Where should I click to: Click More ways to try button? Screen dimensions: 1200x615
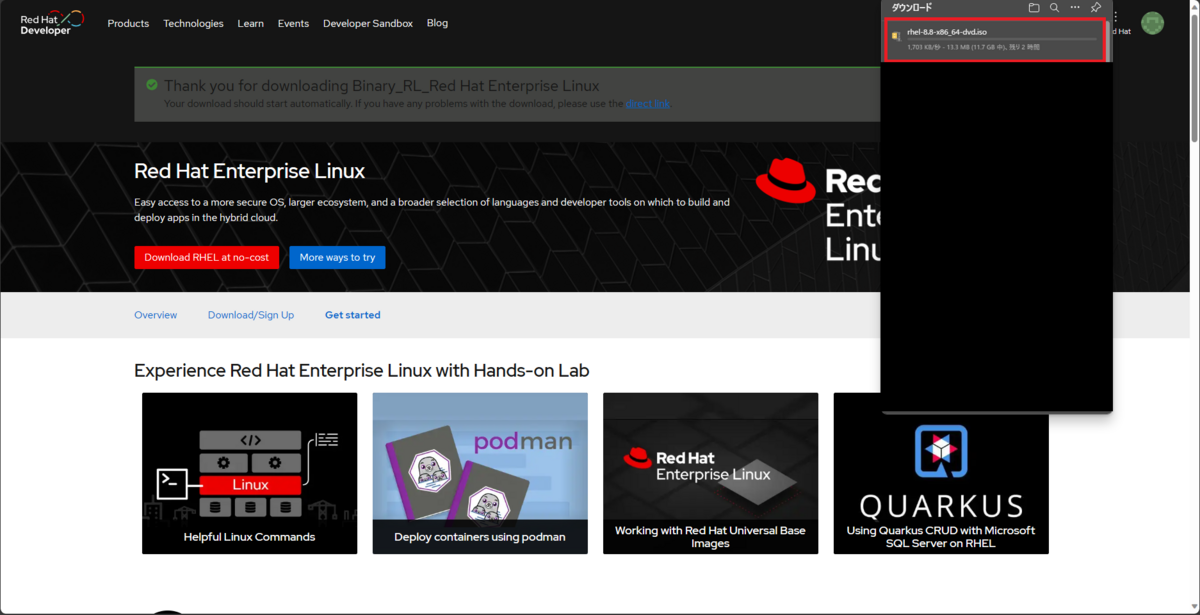tap(337, 257)
